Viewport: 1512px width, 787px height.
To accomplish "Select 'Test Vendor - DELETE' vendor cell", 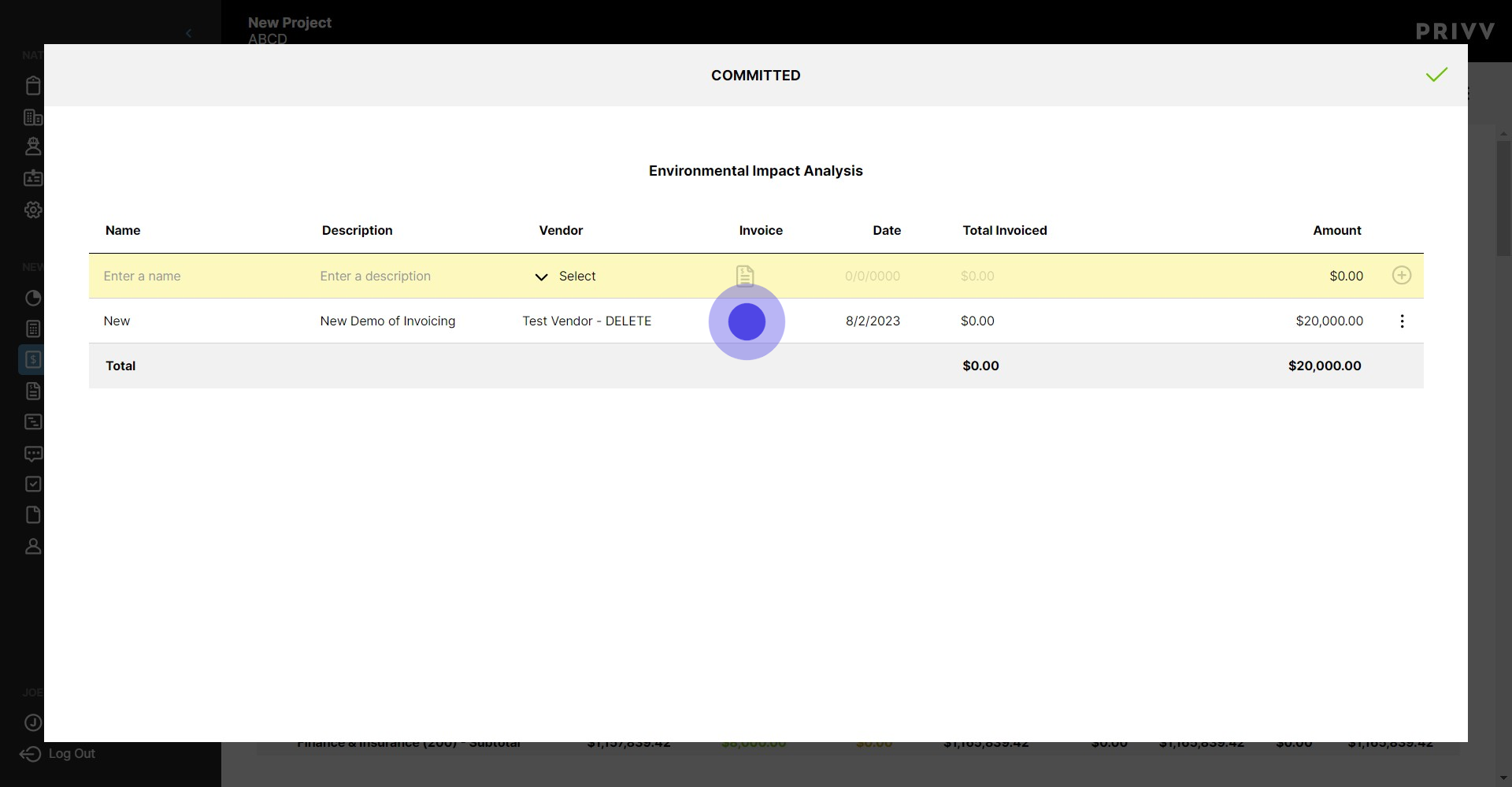I will tap(587, 321).
